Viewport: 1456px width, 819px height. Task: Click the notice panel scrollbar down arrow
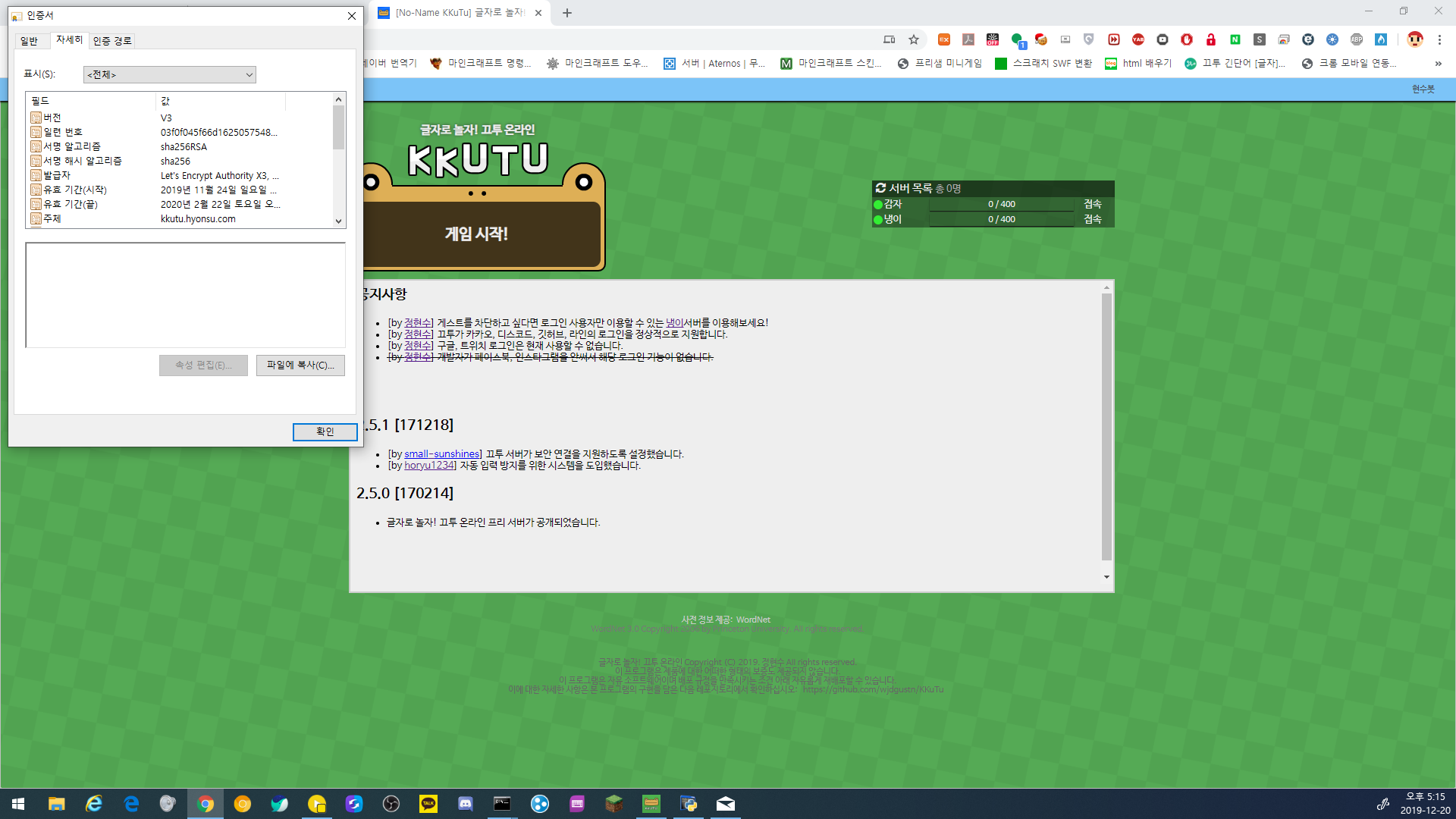(x=1106, y=577)
